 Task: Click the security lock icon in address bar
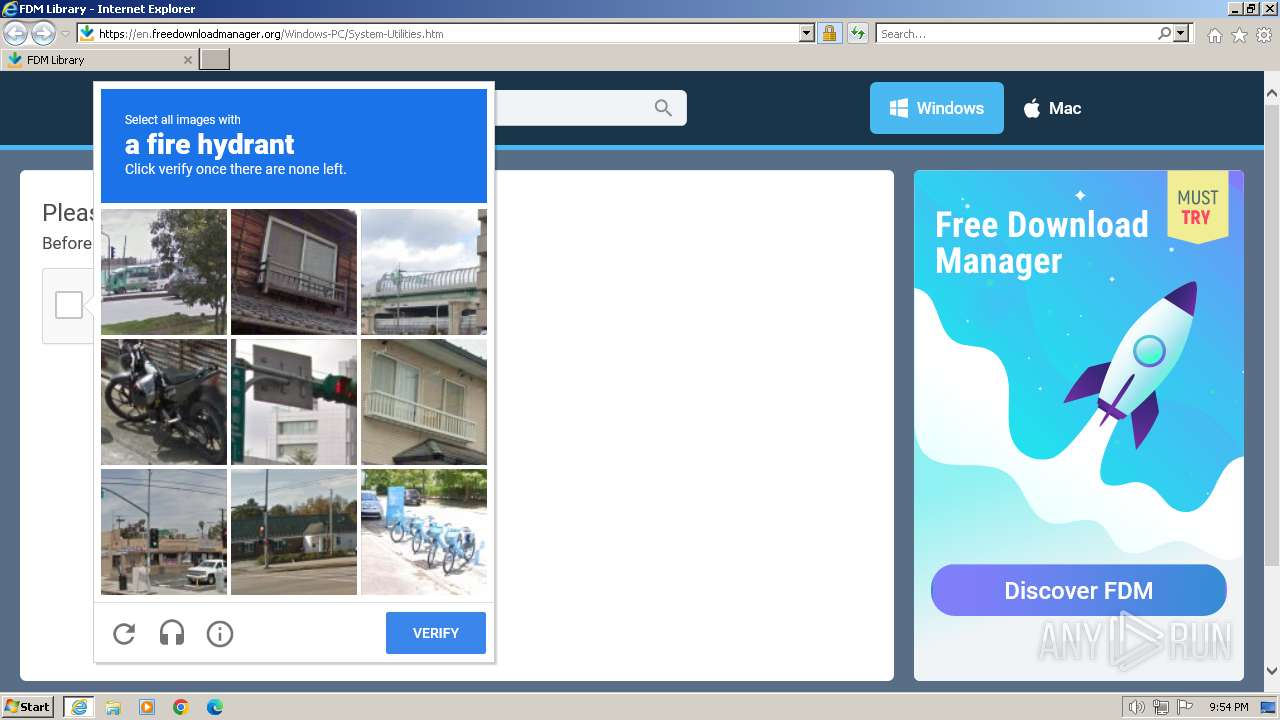[x=829, y=33]
